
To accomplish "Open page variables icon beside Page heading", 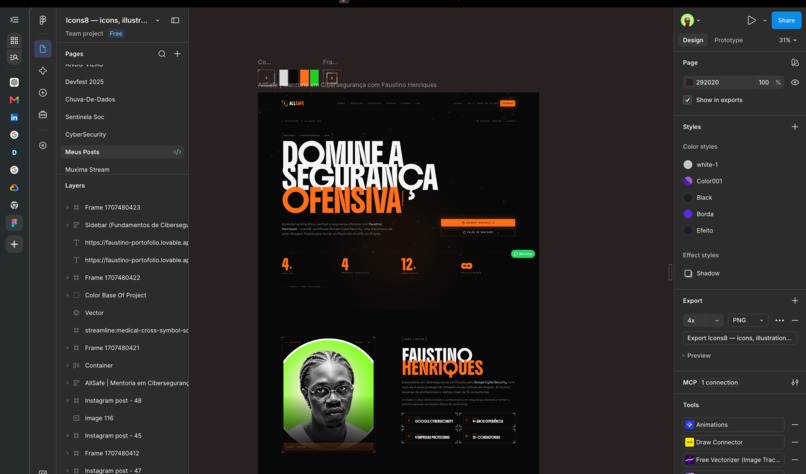I will 795,63.
